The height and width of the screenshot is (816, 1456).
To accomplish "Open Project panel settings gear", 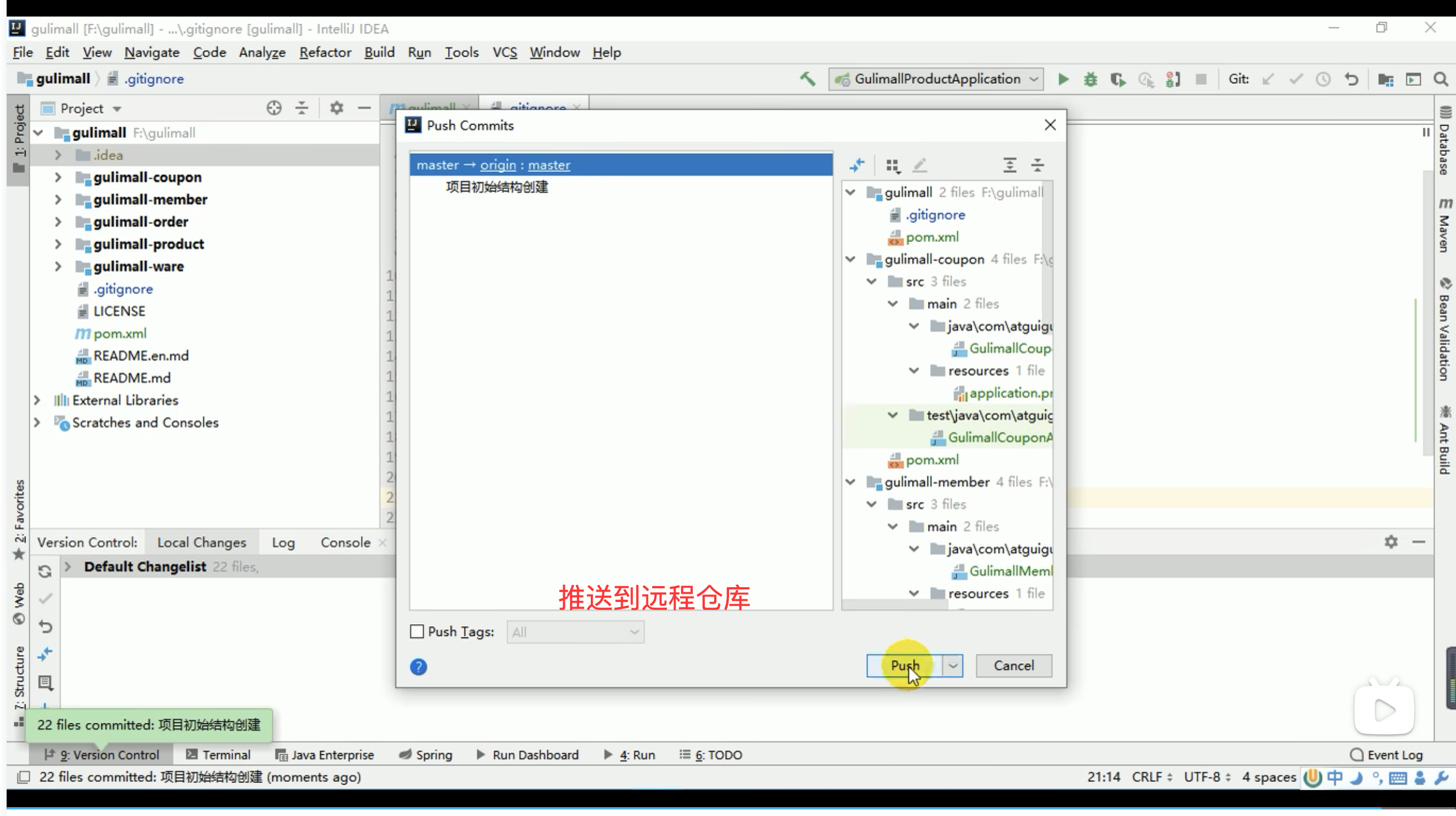I will [336, 108].
